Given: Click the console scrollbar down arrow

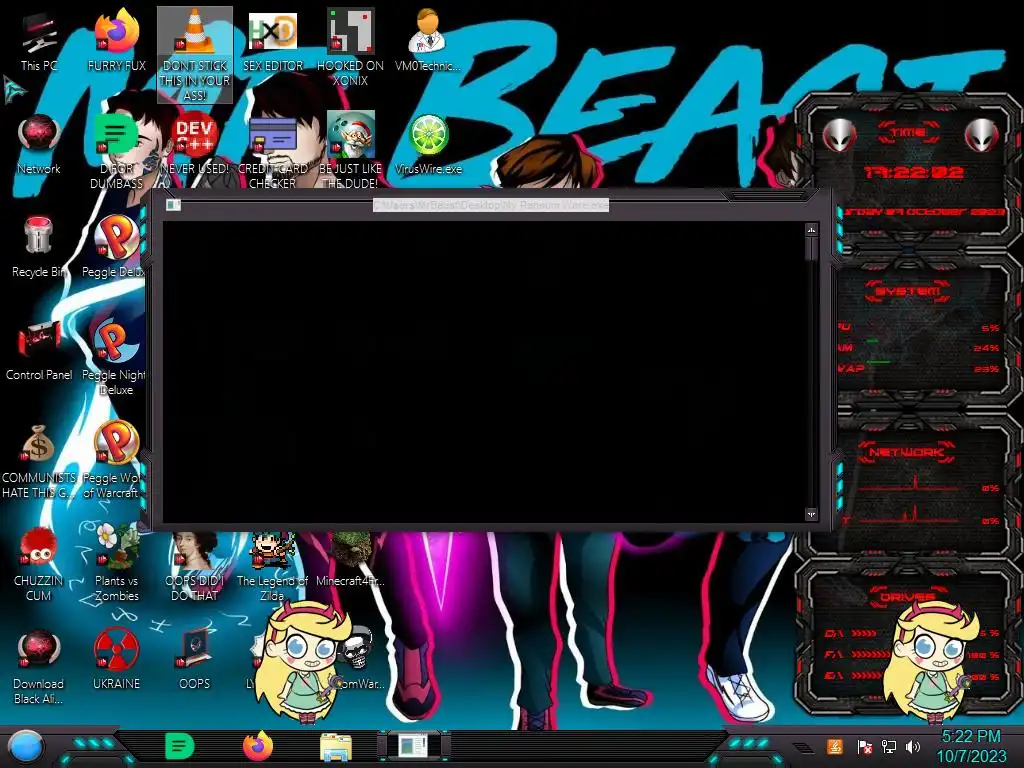Looking at the screenshot, I should tap(811, 515).
